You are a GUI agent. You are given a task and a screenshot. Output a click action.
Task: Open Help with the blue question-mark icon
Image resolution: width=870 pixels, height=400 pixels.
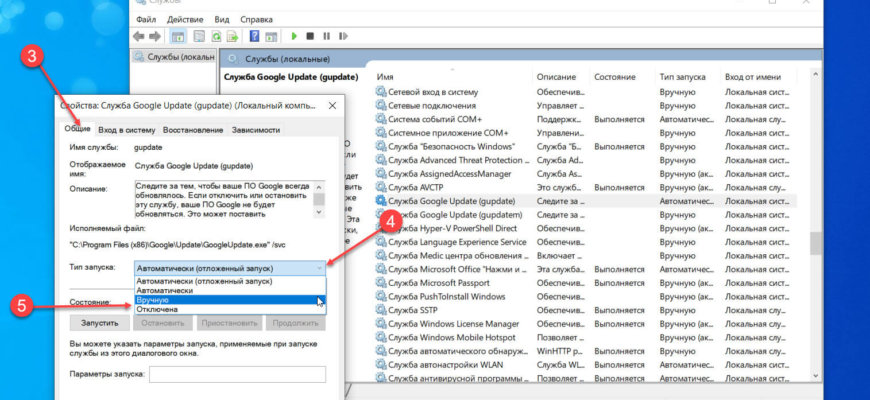254,36
